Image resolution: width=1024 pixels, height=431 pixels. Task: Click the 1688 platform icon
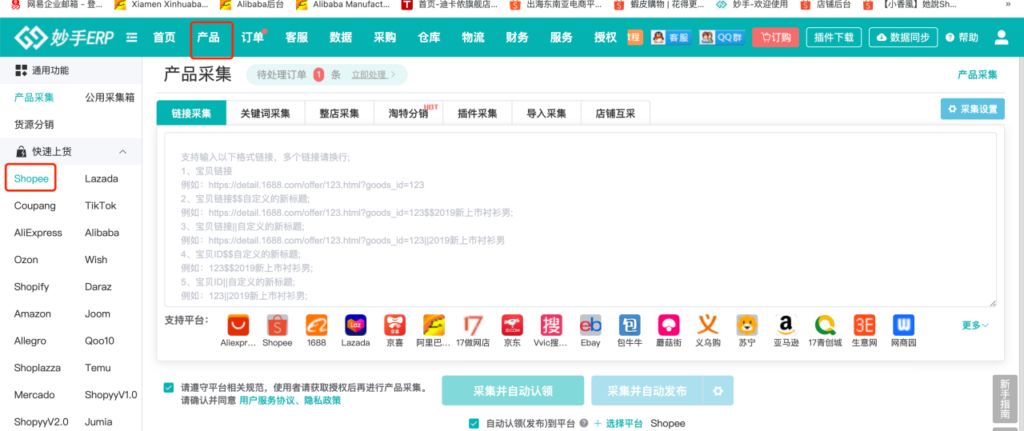[316, 325]
